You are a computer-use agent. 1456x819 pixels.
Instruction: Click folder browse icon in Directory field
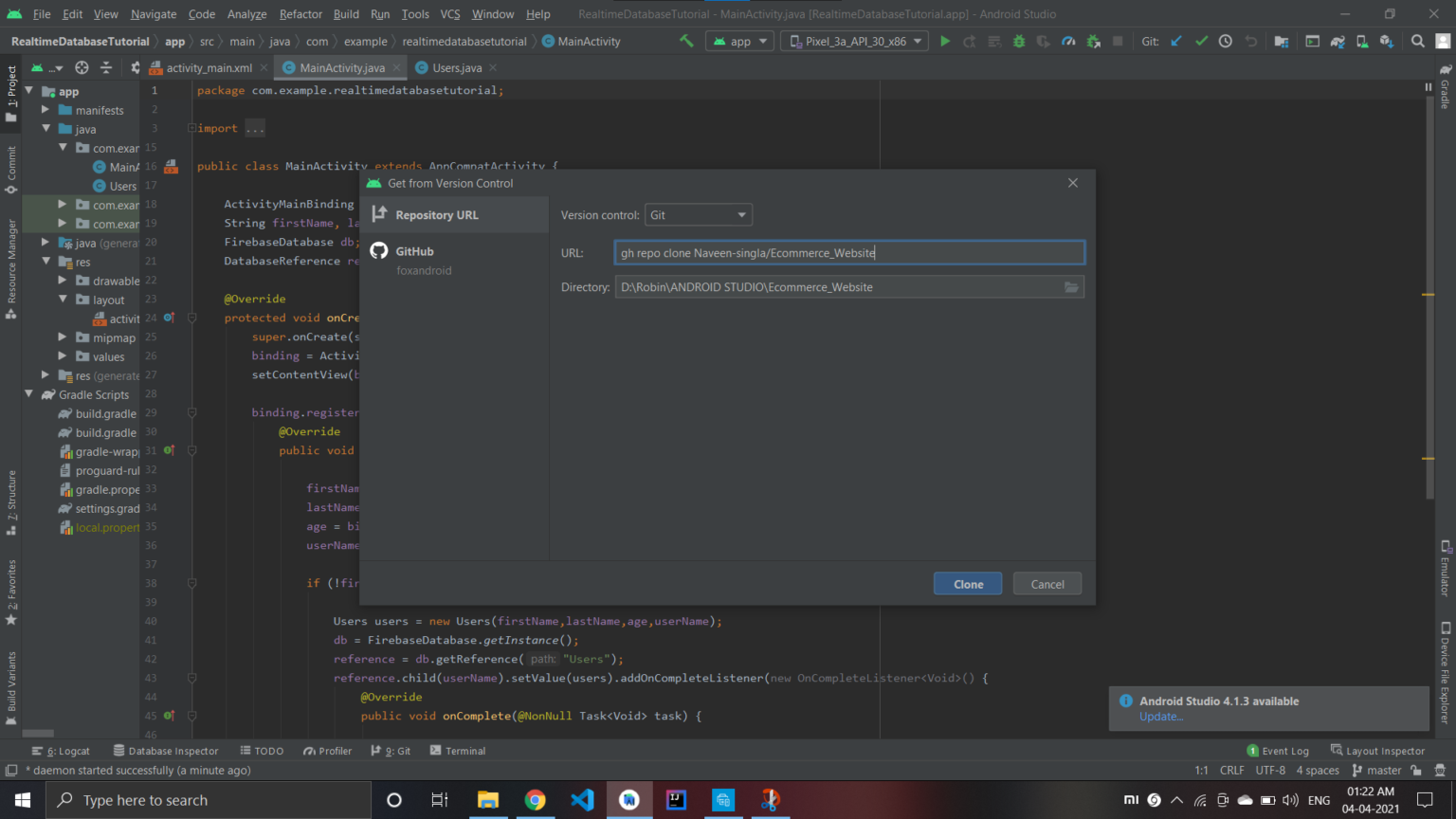tap(1071, 287)
